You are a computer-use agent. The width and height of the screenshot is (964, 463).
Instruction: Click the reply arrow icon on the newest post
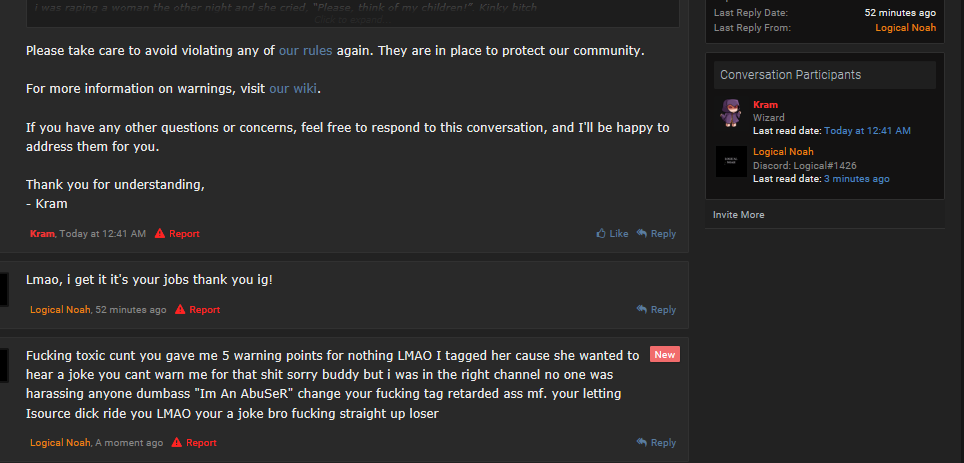(642, 443)
